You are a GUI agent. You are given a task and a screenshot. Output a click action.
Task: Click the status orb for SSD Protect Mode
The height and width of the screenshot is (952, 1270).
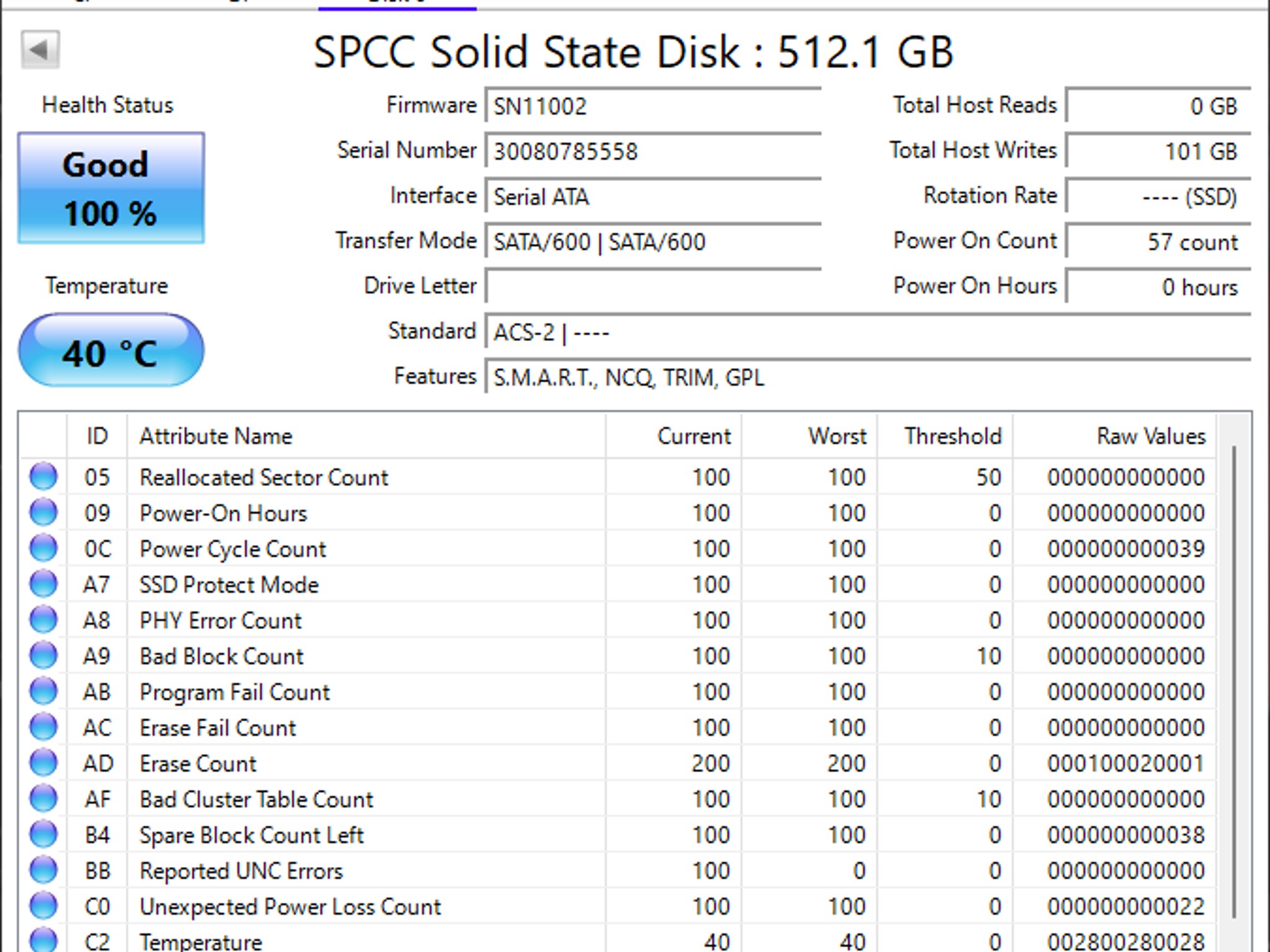[43, 584]
